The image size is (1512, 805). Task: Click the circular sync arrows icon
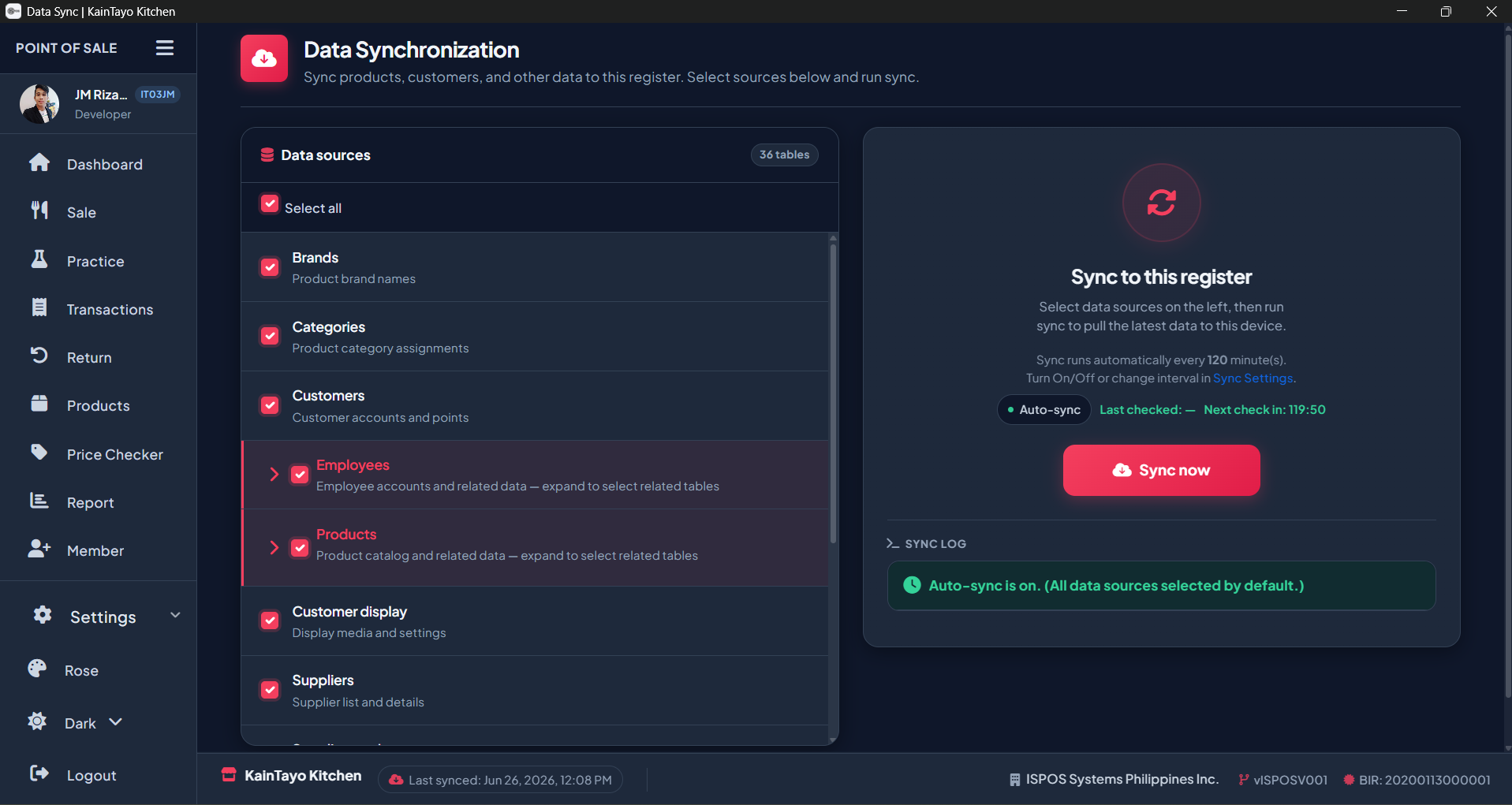(x=1162, y=203)
